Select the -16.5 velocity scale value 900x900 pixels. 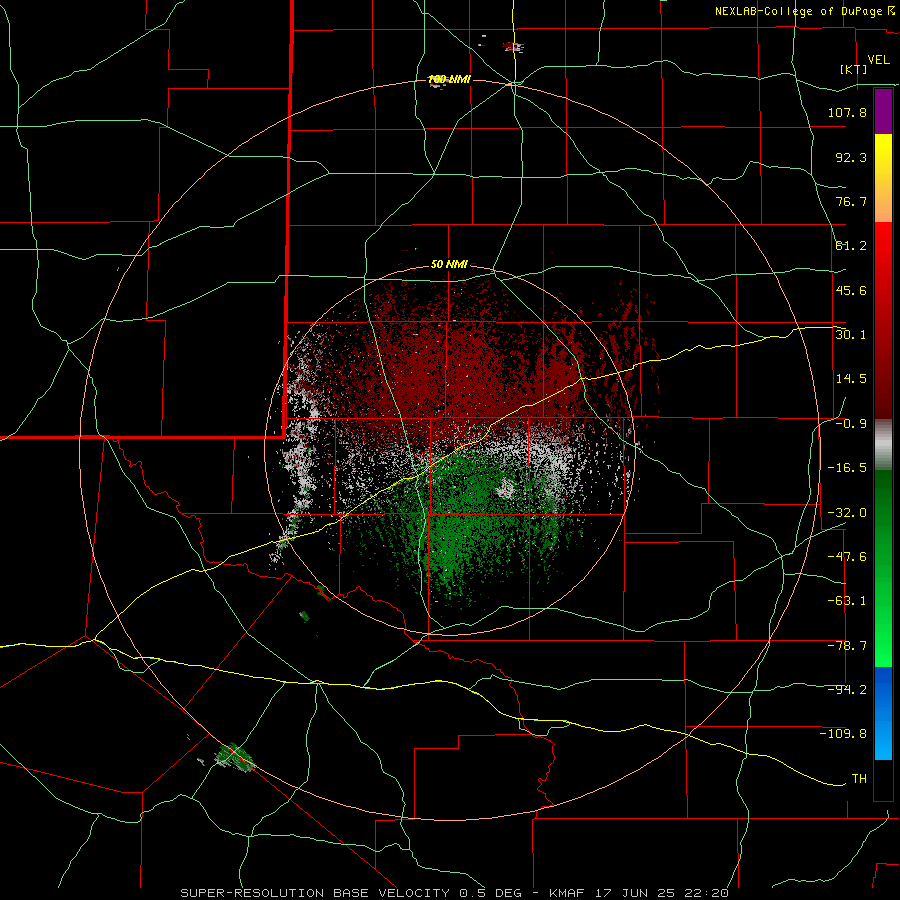point(847,468)
